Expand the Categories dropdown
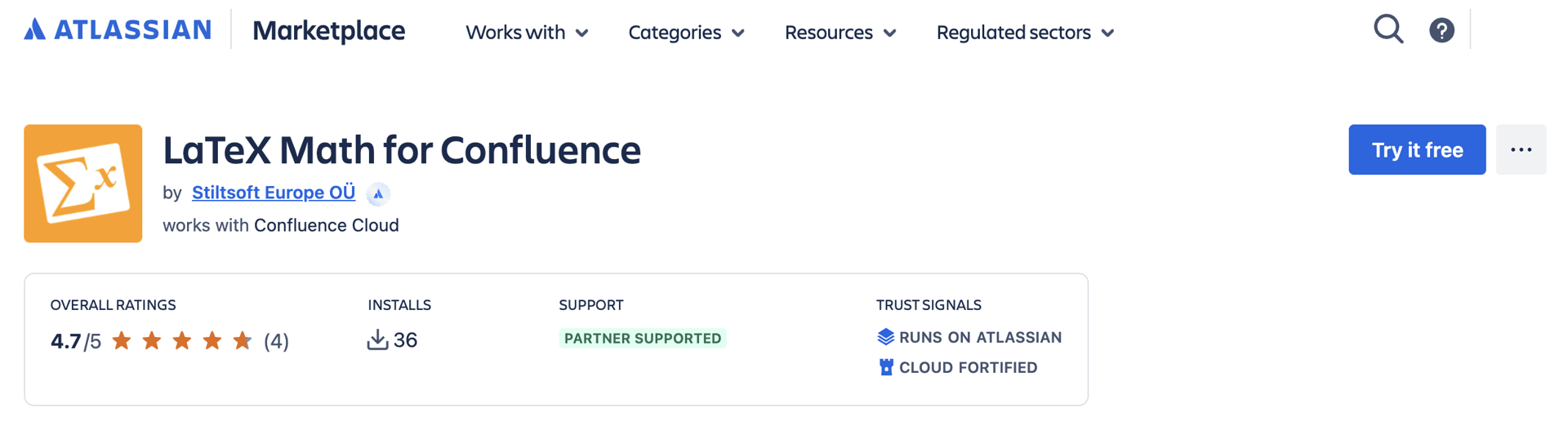This screenshot has width=1568, height=430. (x=686, y=33)
